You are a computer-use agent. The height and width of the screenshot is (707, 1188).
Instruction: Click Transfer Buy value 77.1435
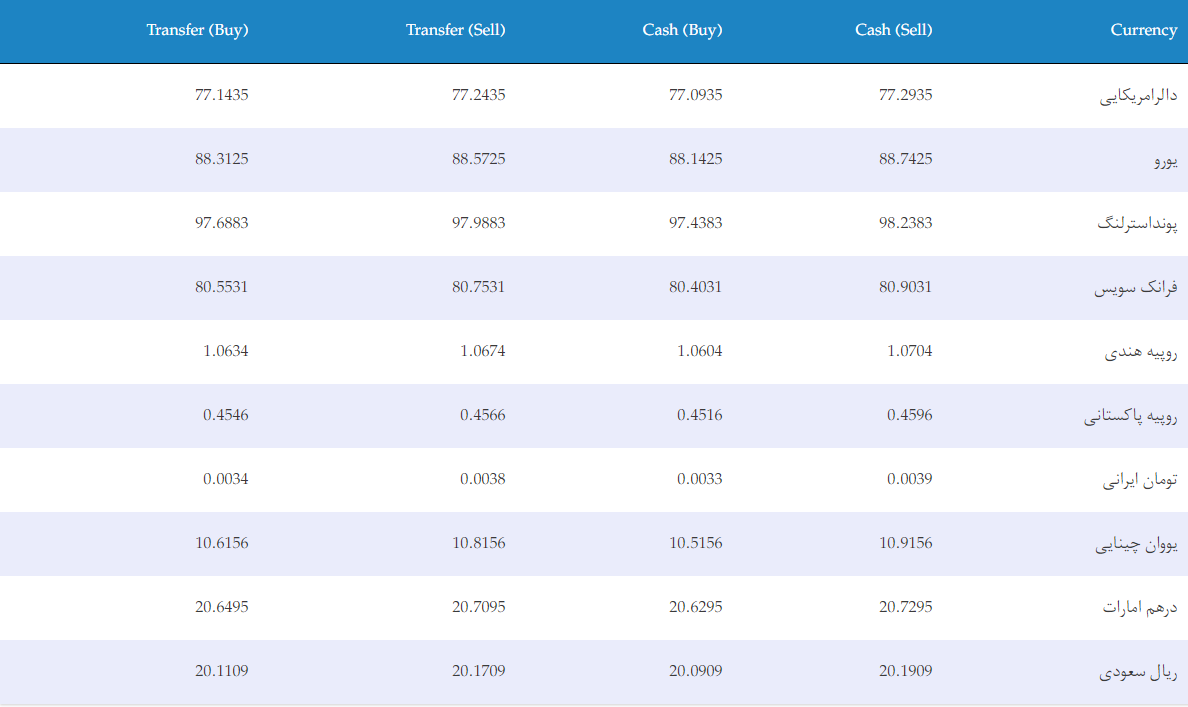coord(221,95)
